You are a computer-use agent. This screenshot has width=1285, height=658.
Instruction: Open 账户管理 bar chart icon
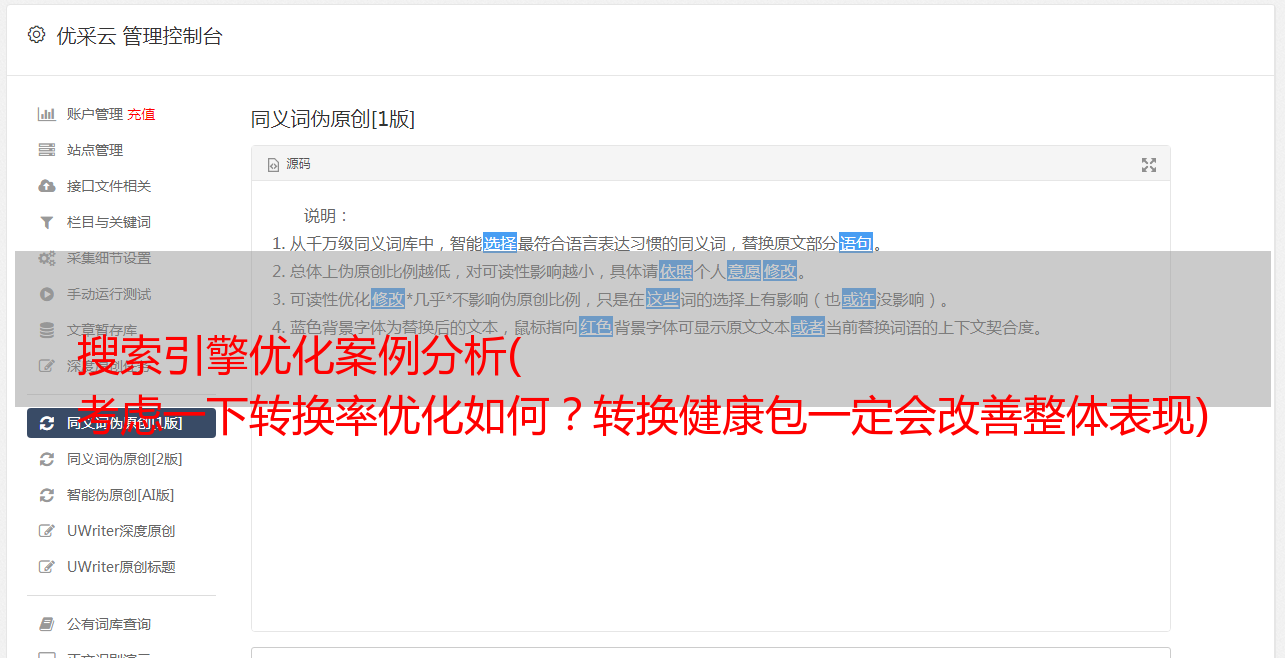pyautogui.click(x=47, y=114)
